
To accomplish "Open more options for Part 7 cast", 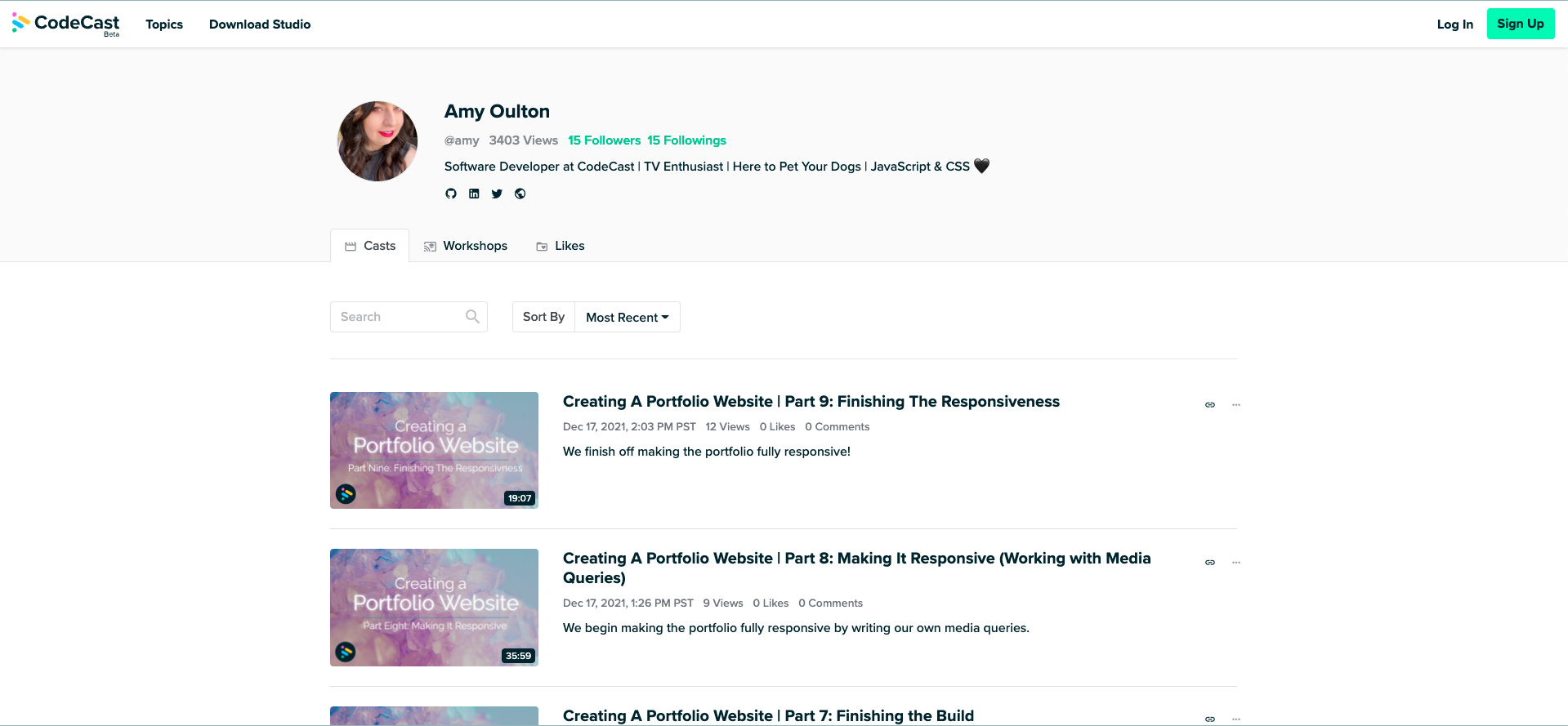I will click(1236, 719).
